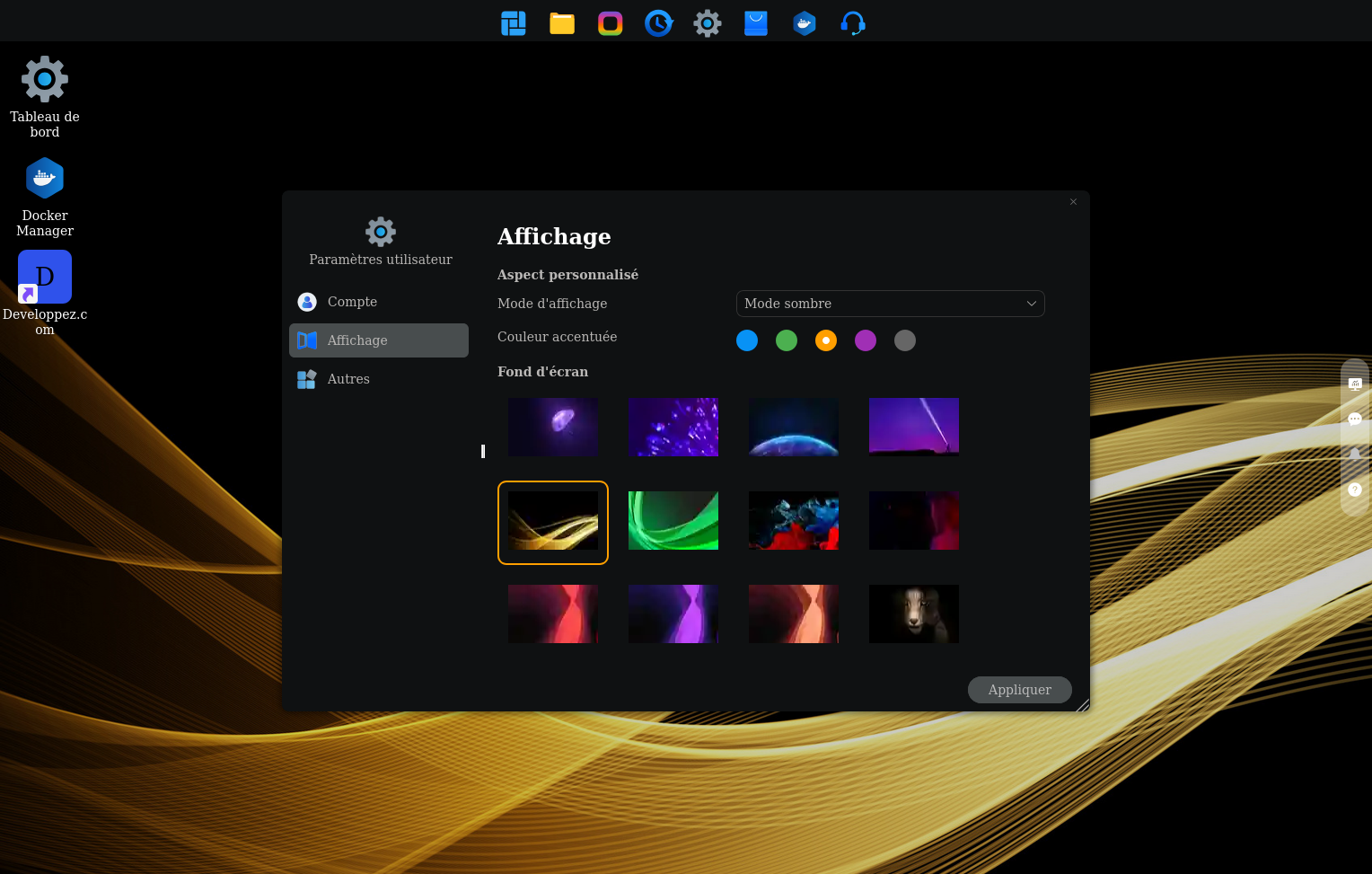Screen dimensions: 1372x874
Task: Open the resource monitor icon in side panel
Action: click(1355, 384)
